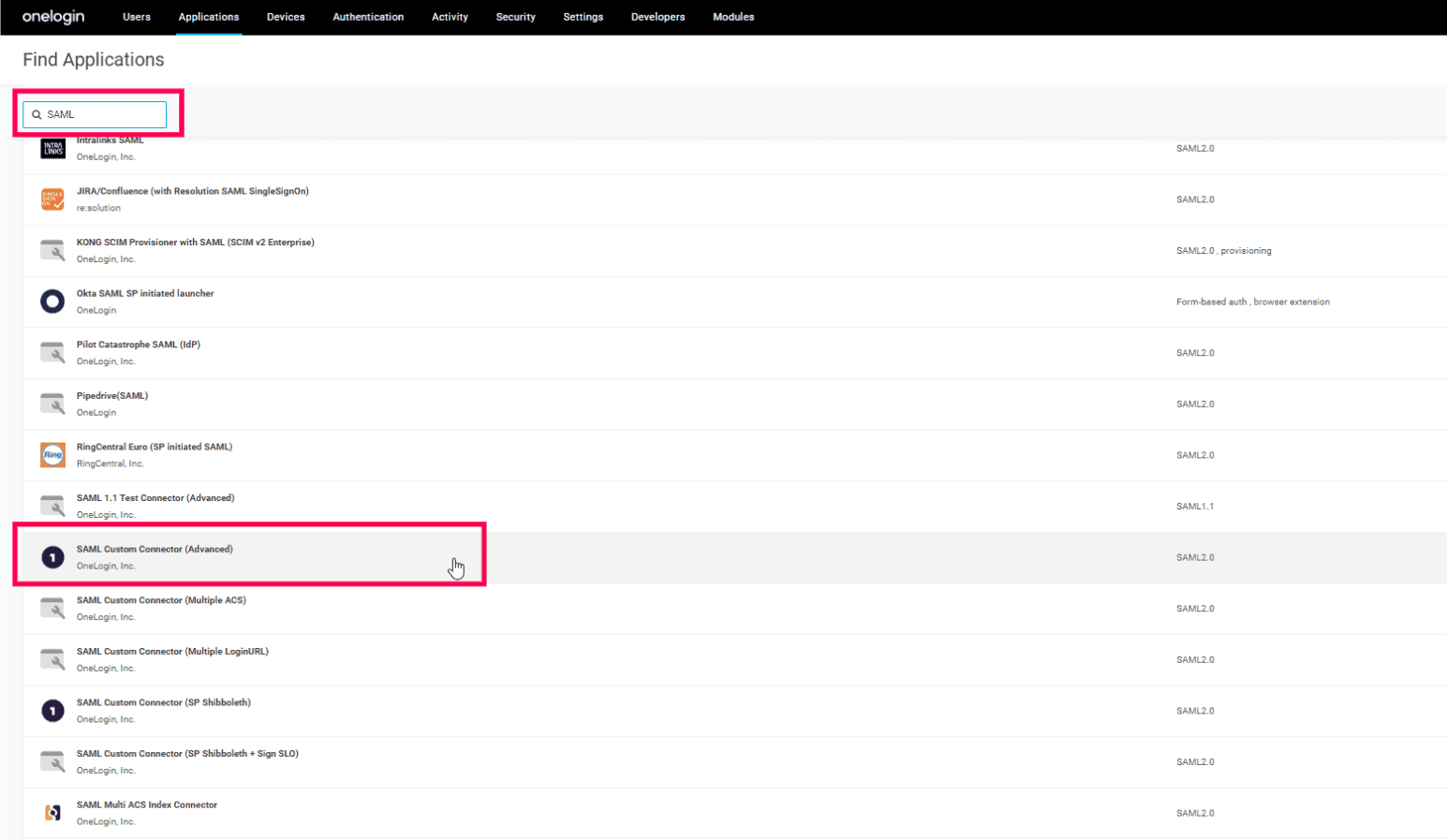Click SAML2.0 in SP Shibboleth row
Viewport: 1447px width, 840px height.
click(x=1195, y=711)
